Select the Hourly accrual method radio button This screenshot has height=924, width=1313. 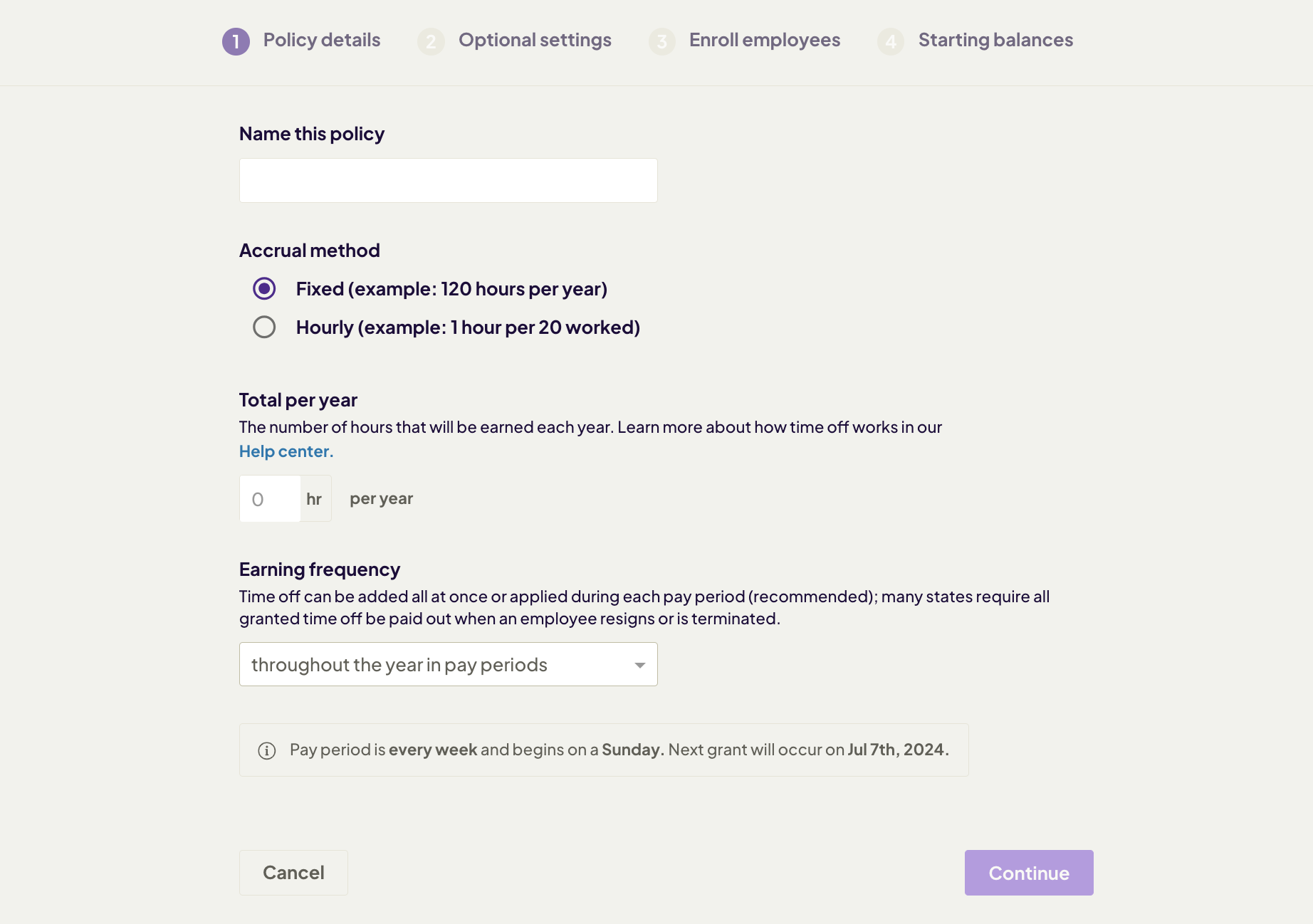point(264,327)
